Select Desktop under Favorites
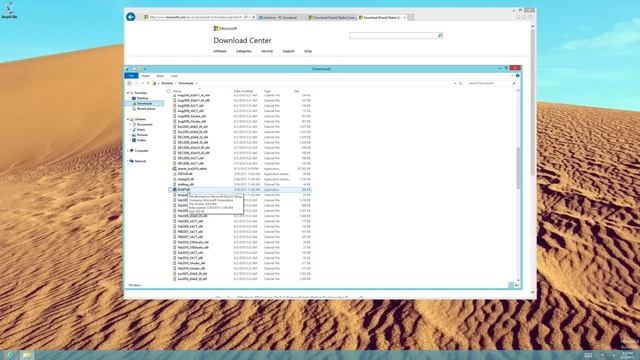Viewport: 640px width, 360px height. [x=142, y=98]
